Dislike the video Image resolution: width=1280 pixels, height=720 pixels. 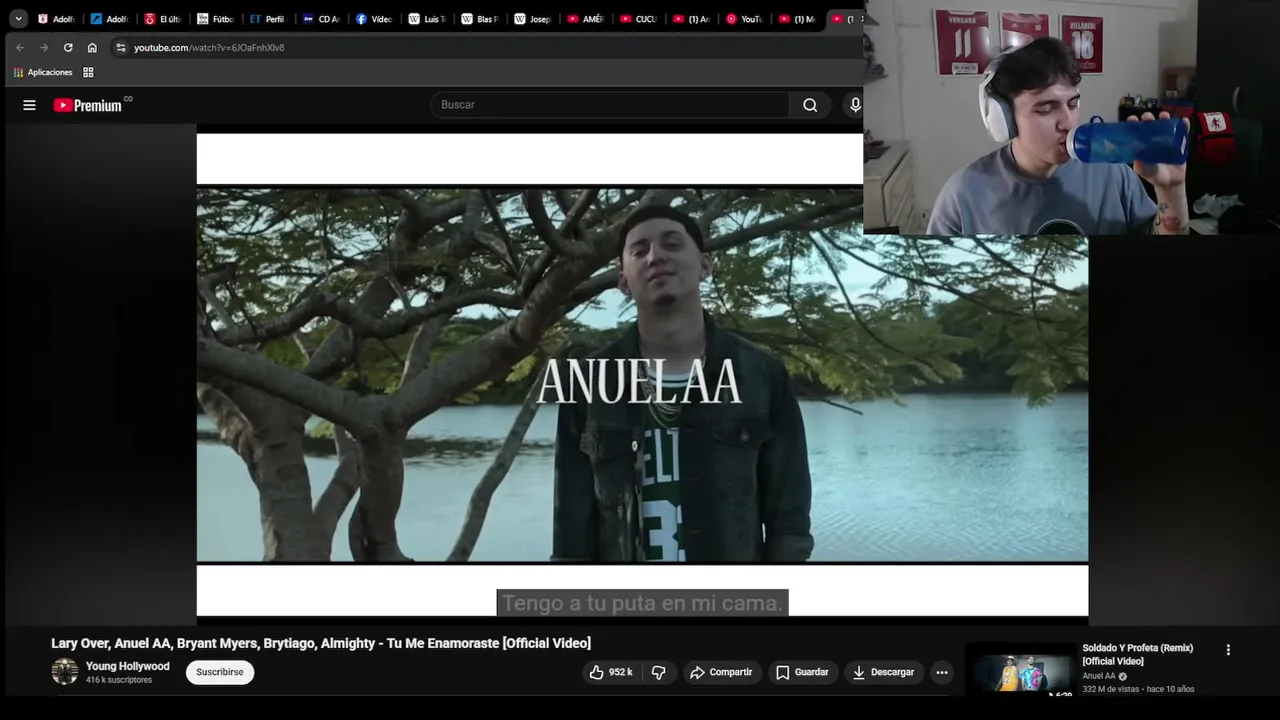[x=658, y=672]
